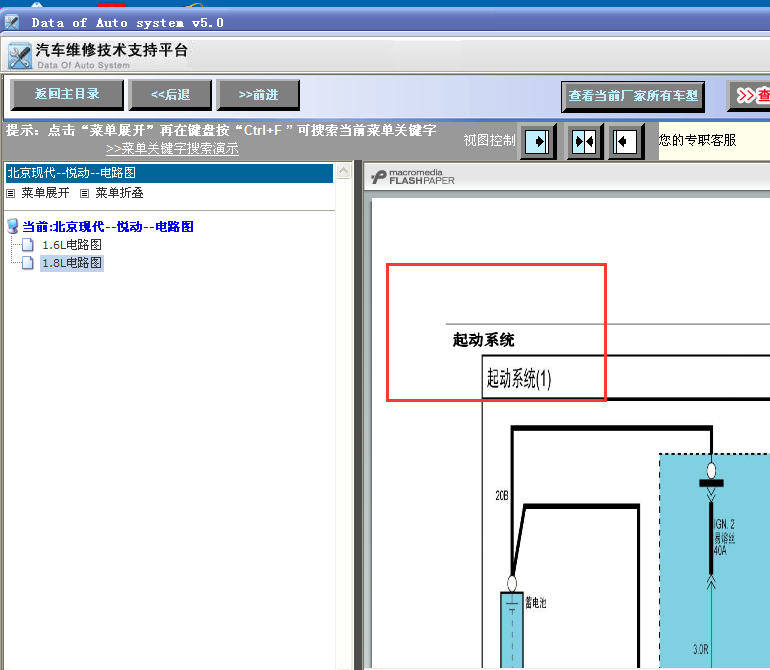Click the Macromedia FlashPaper logo
770x670 pixels.
(413, 177)
